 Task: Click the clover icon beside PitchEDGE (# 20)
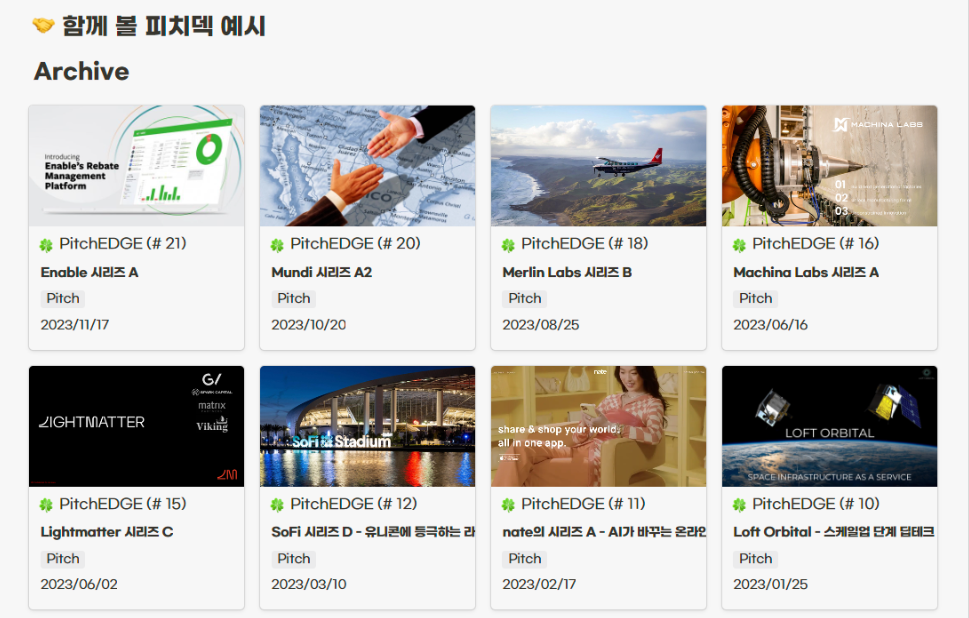click(277, 245)
